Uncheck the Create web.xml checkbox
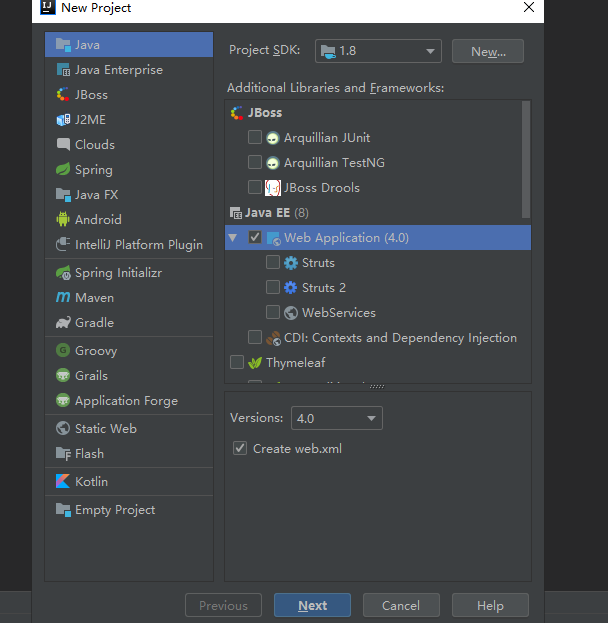The height and width of the screenshot is (623, 608). point(240,448)
